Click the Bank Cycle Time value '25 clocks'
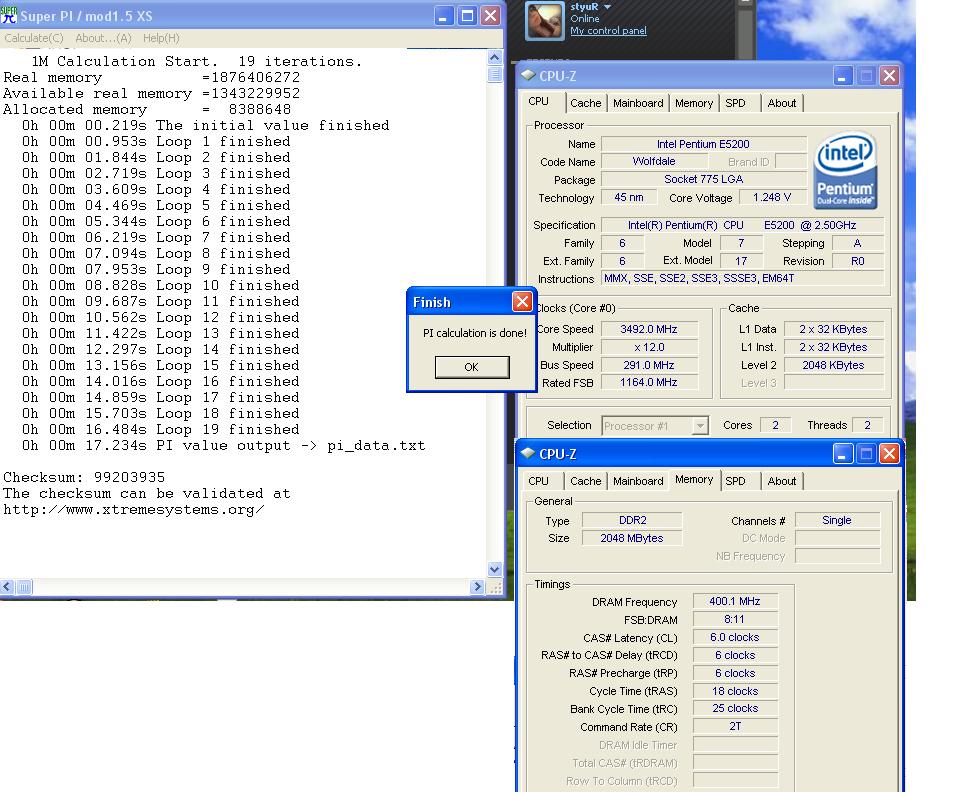 735,708
